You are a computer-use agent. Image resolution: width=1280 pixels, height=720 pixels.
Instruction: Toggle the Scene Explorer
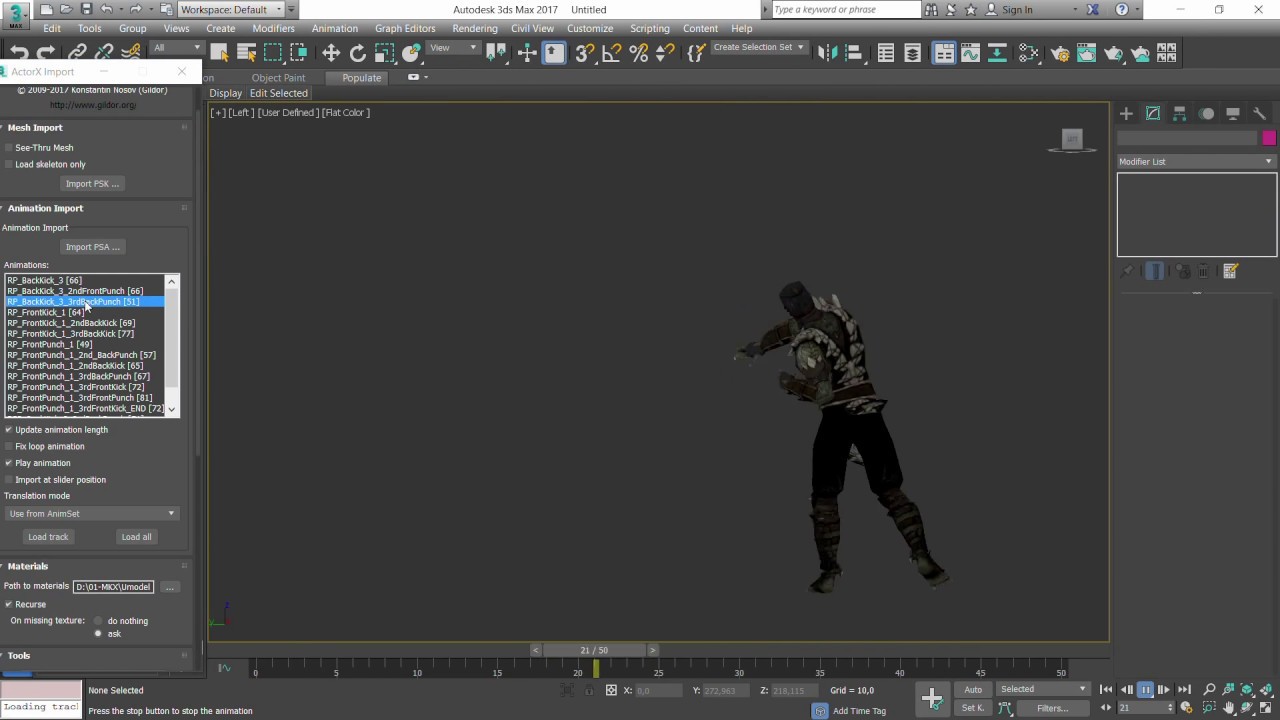[x=886, y=53]
